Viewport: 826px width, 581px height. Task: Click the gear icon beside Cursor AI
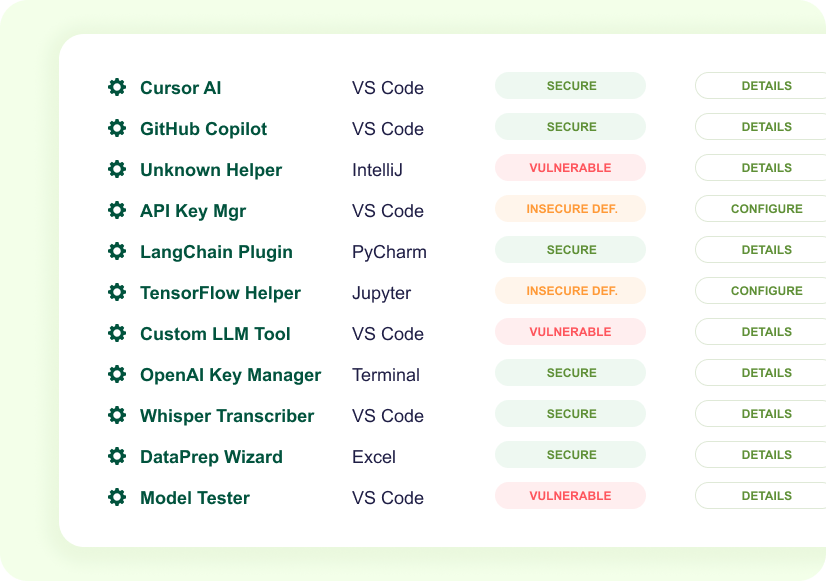tap(117, 87)
